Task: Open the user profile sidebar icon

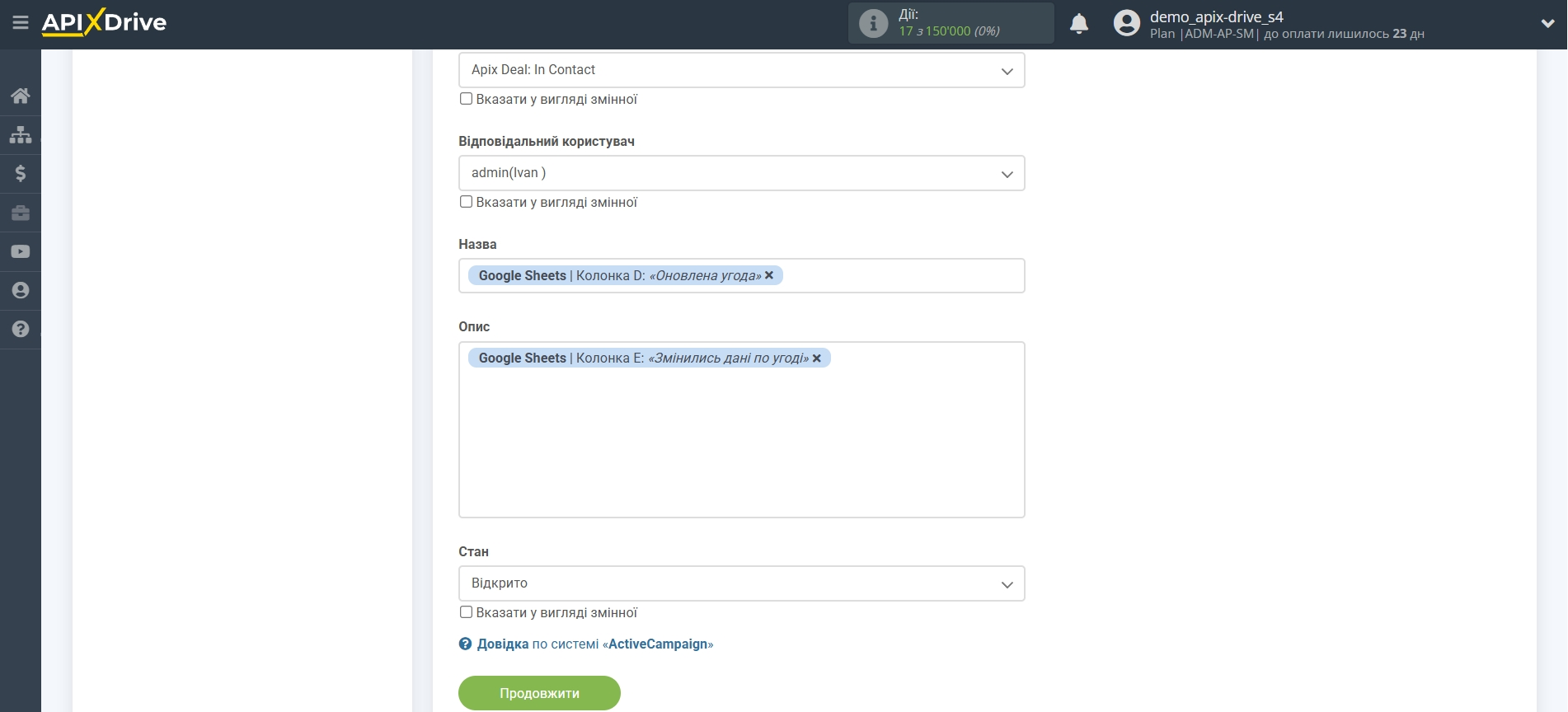Action: tap(21, 290)
